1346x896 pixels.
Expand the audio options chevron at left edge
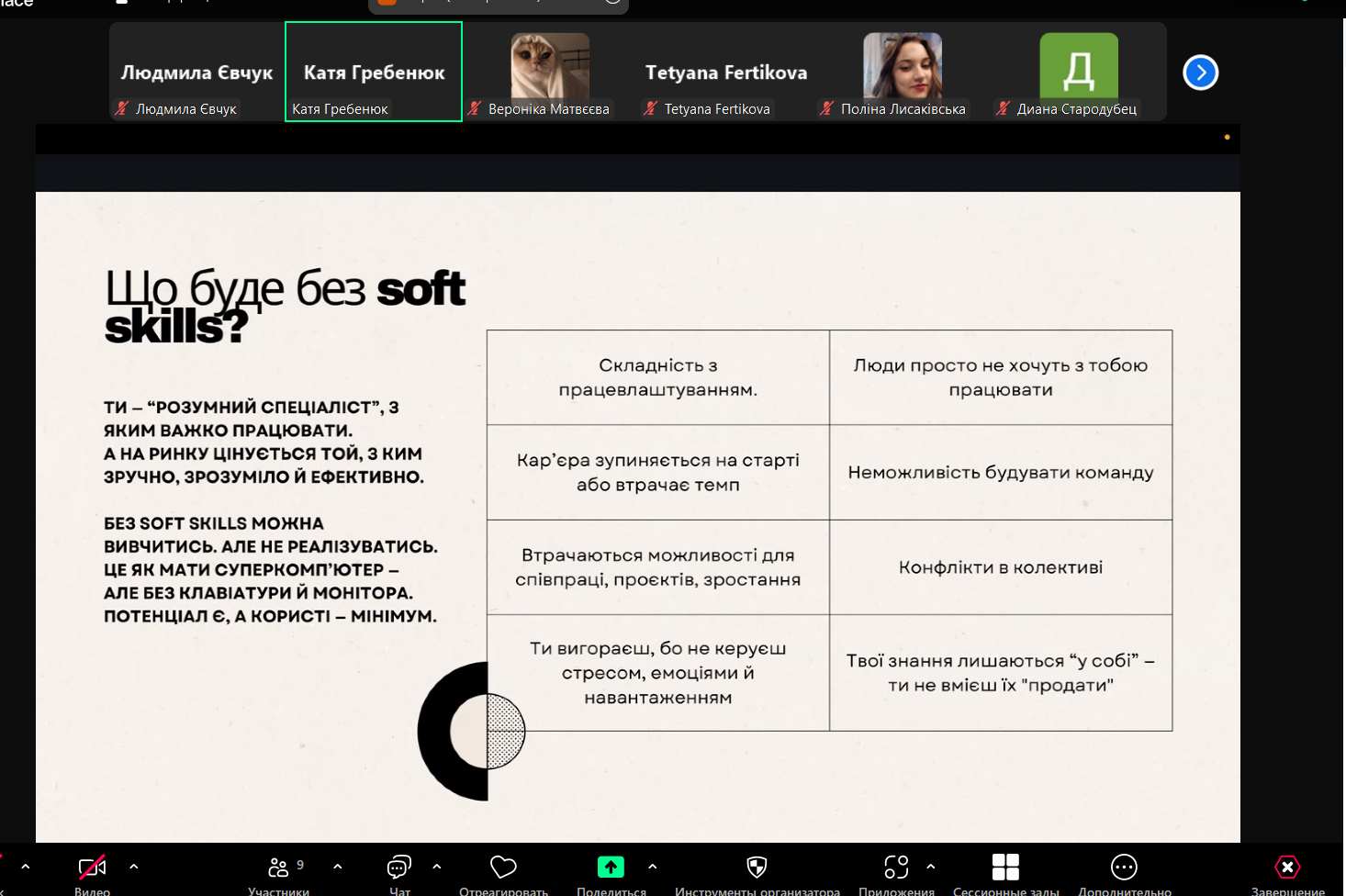(x=25, y=866)
